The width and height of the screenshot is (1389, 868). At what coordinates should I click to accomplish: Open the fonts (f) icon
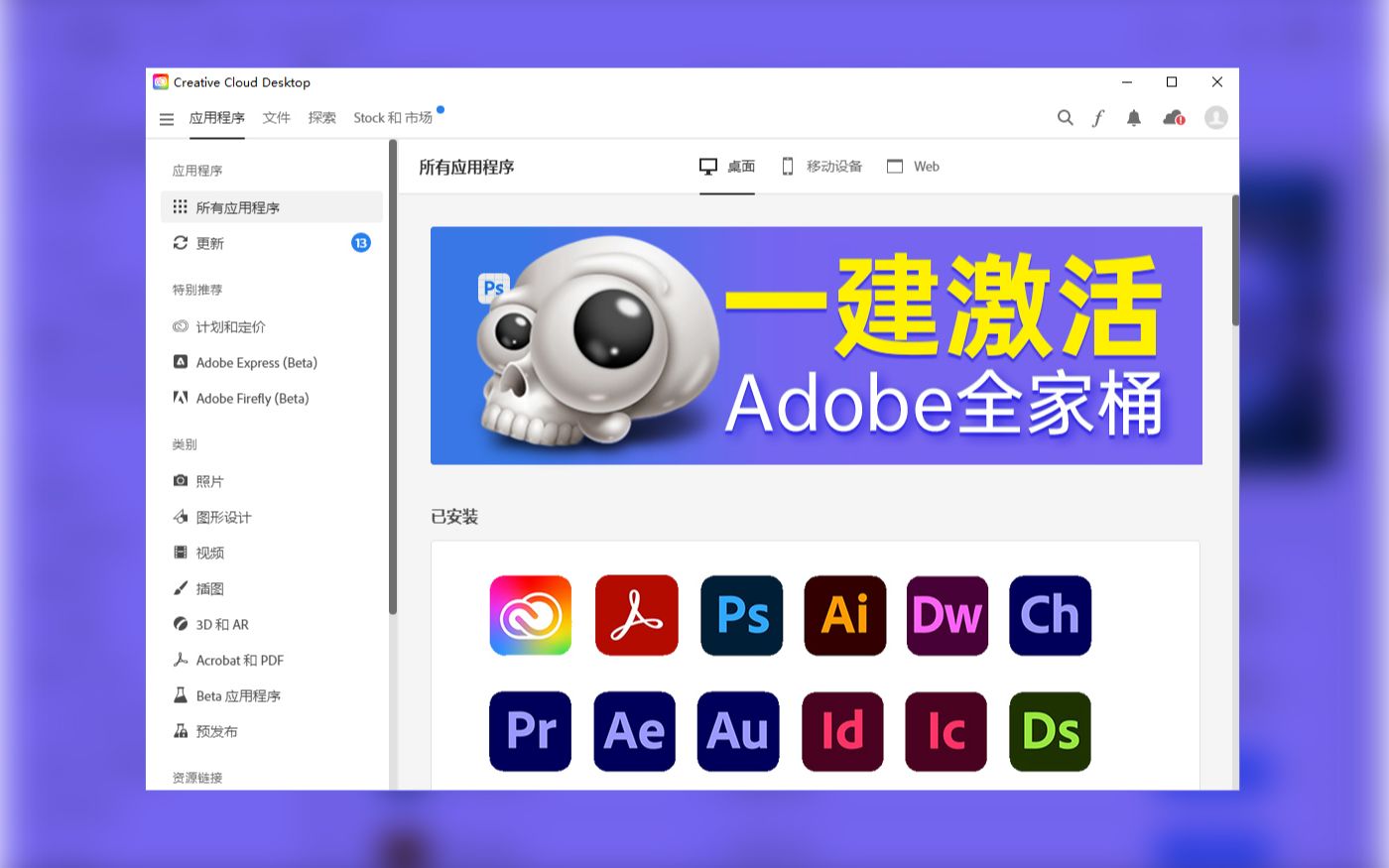1098,118
